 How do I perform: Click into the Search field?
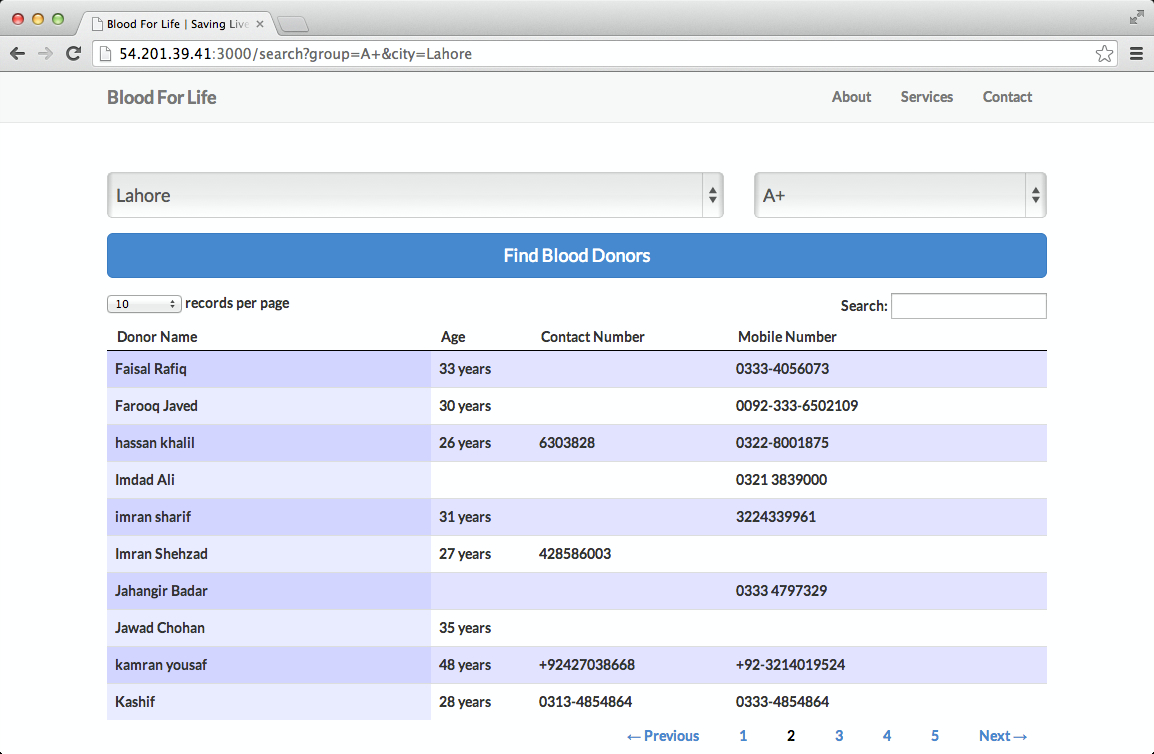pyautogui.click(x=969, y=306)
